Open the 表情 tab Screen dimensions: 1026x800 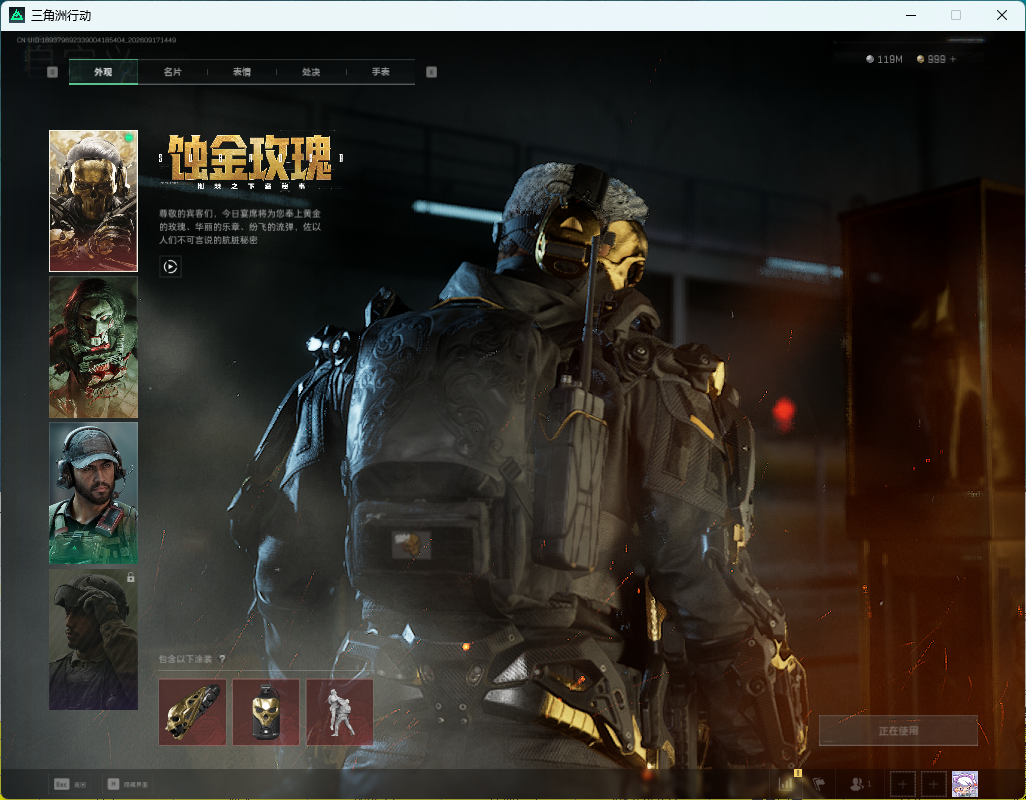point(242,72)
